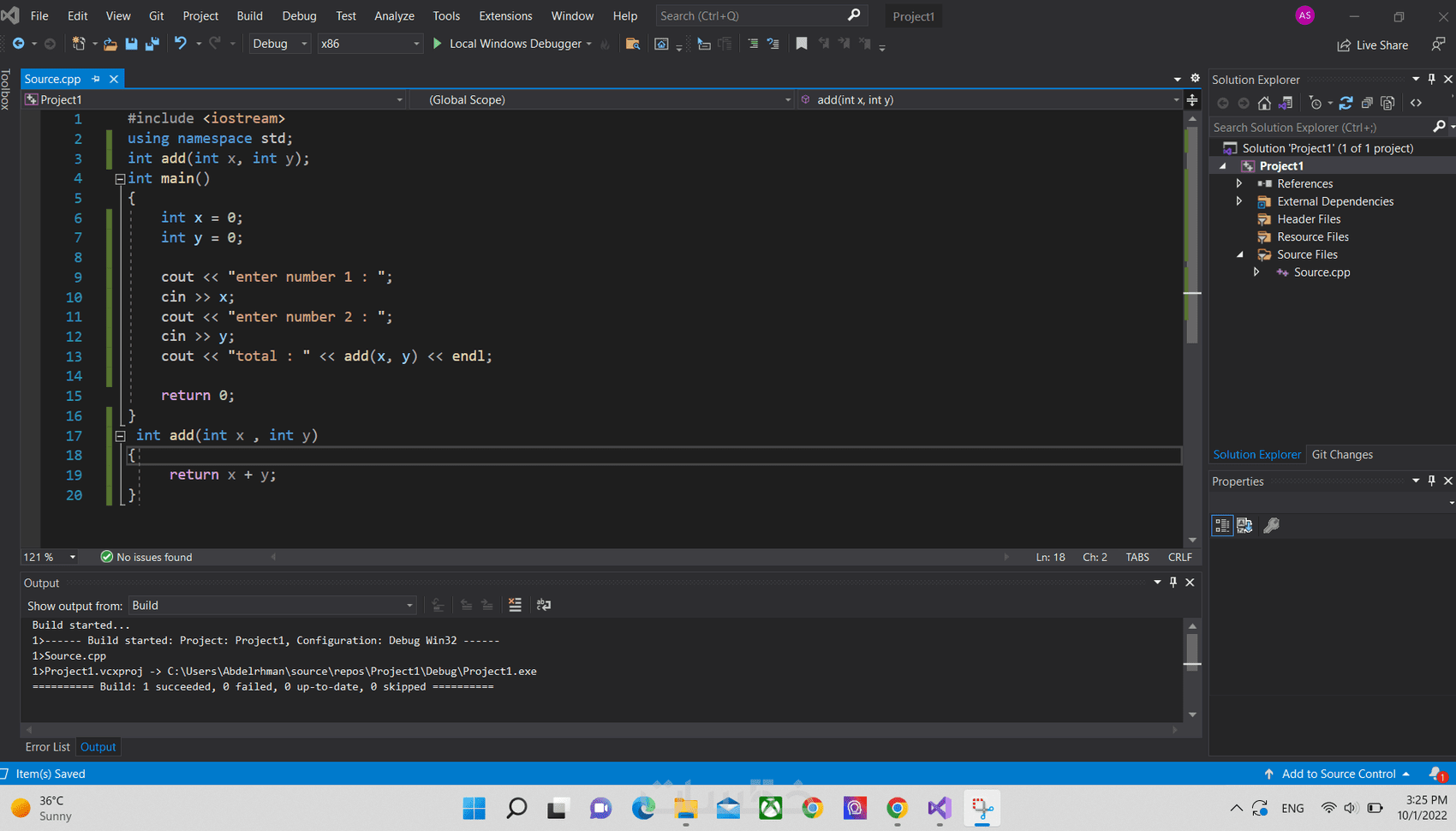Click the Open File folder icon
The height and width of the screenshot is (831, 1456).
(x=110, y=44)
